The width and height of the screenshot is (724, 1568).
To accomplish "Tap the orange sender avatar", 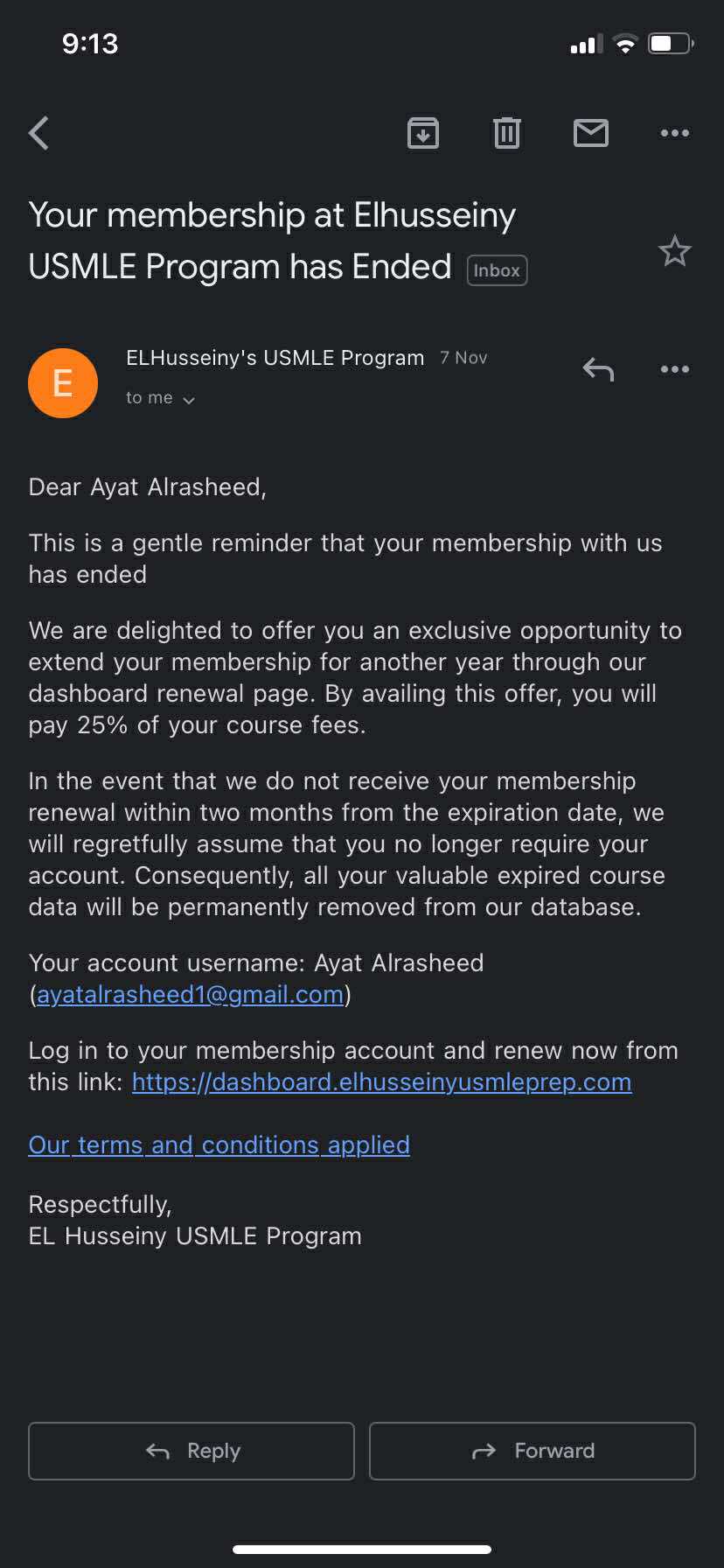I will 63,383.
